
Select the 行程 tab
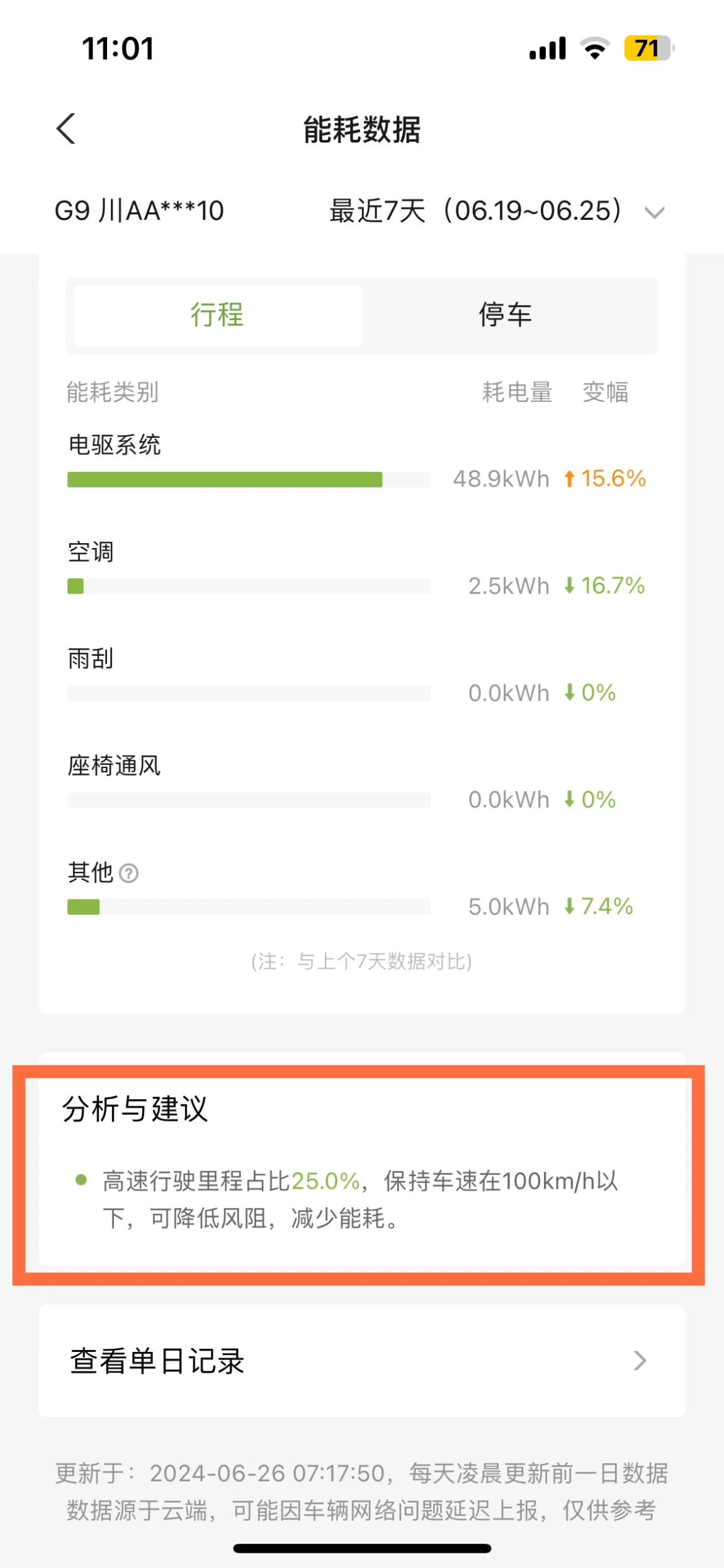(x=217, y=315)
